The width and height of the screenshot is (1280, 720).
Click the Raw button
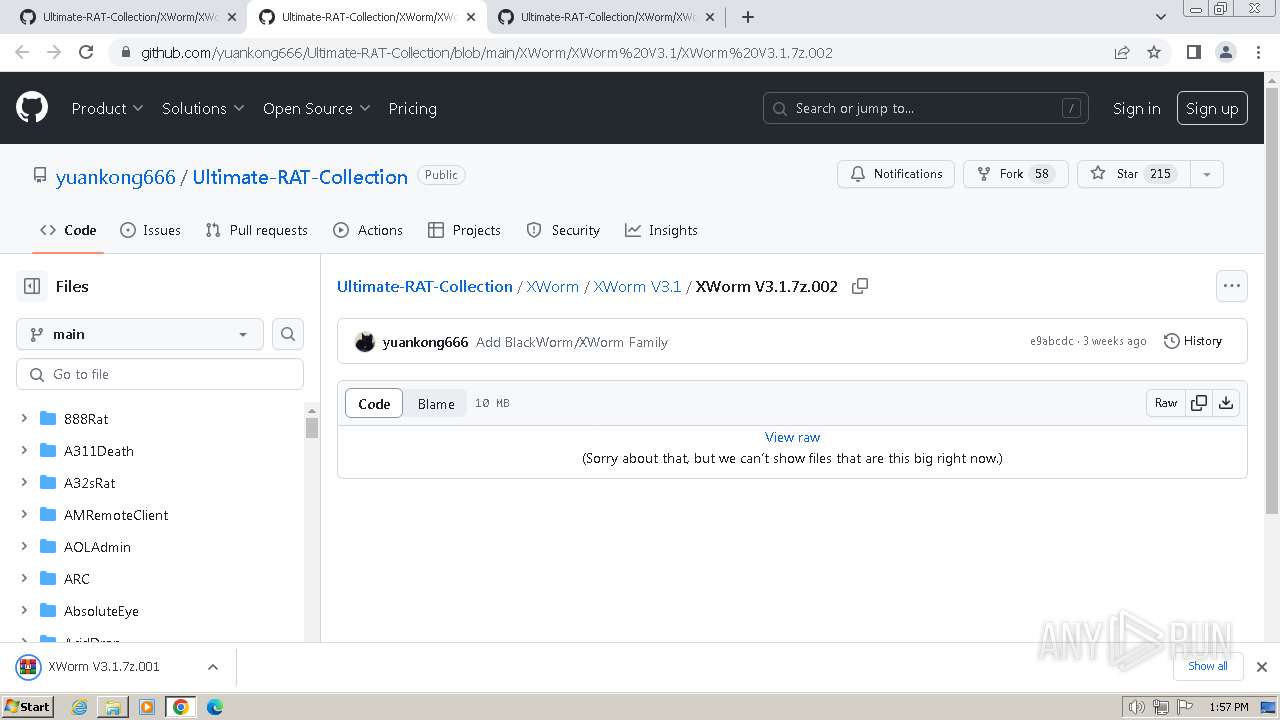pyautogui.click(x=1166, y=403)
